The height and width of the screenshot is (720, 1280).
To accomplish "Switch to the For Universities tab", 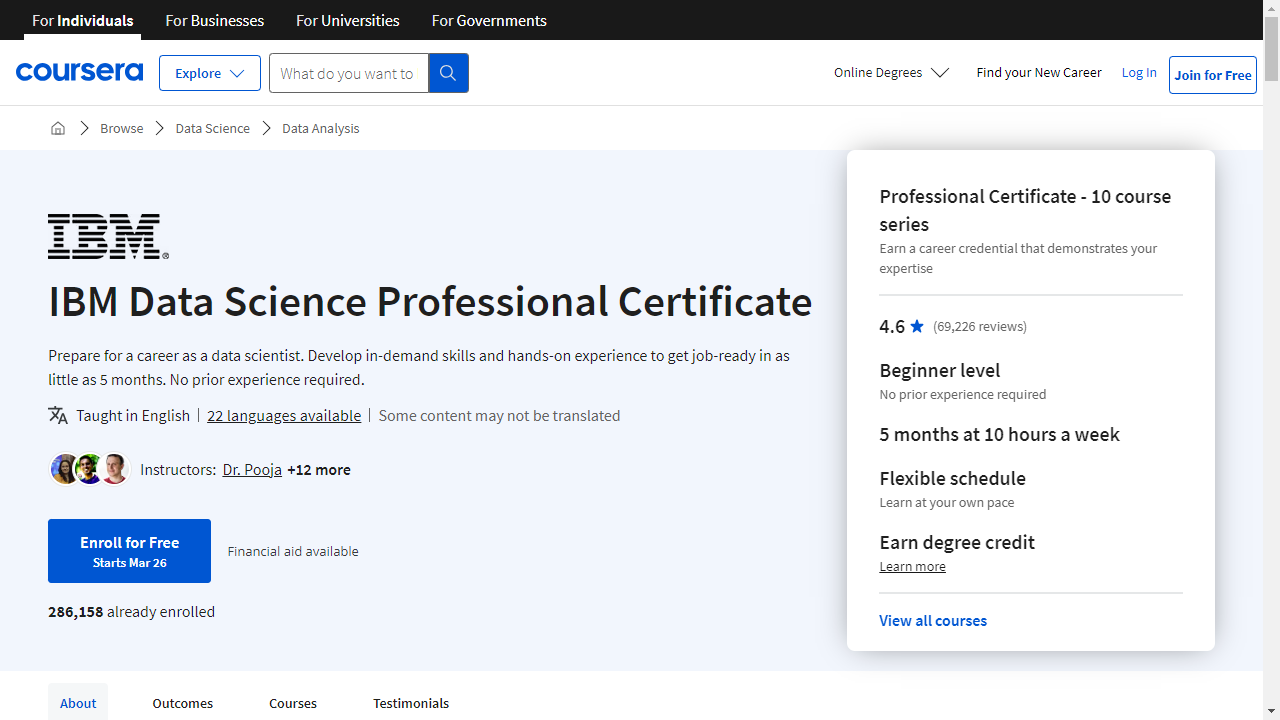I will (x=348, y=20).
